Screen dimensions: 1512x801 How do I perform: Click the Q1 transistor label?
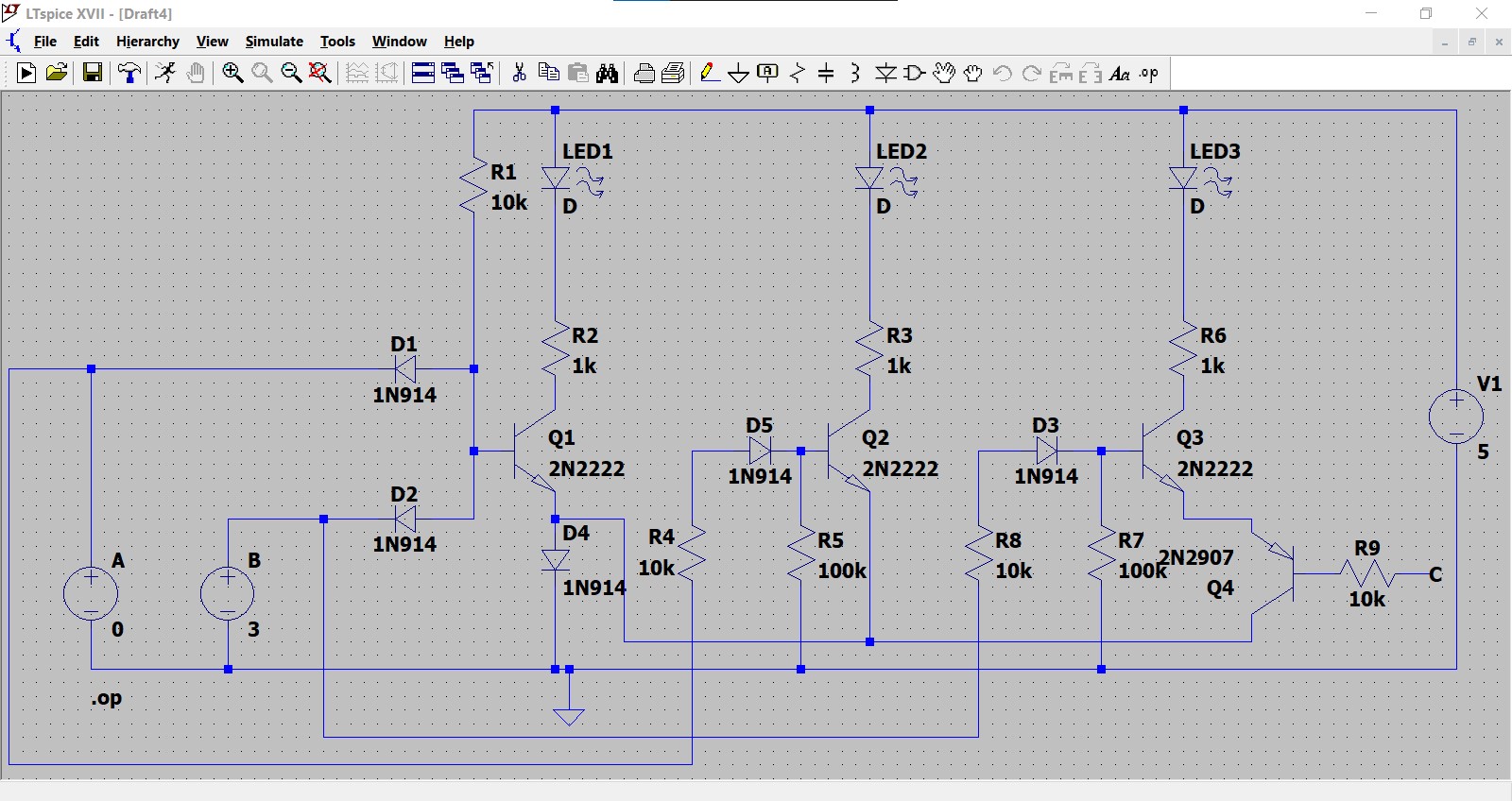(x=561, y=437)
